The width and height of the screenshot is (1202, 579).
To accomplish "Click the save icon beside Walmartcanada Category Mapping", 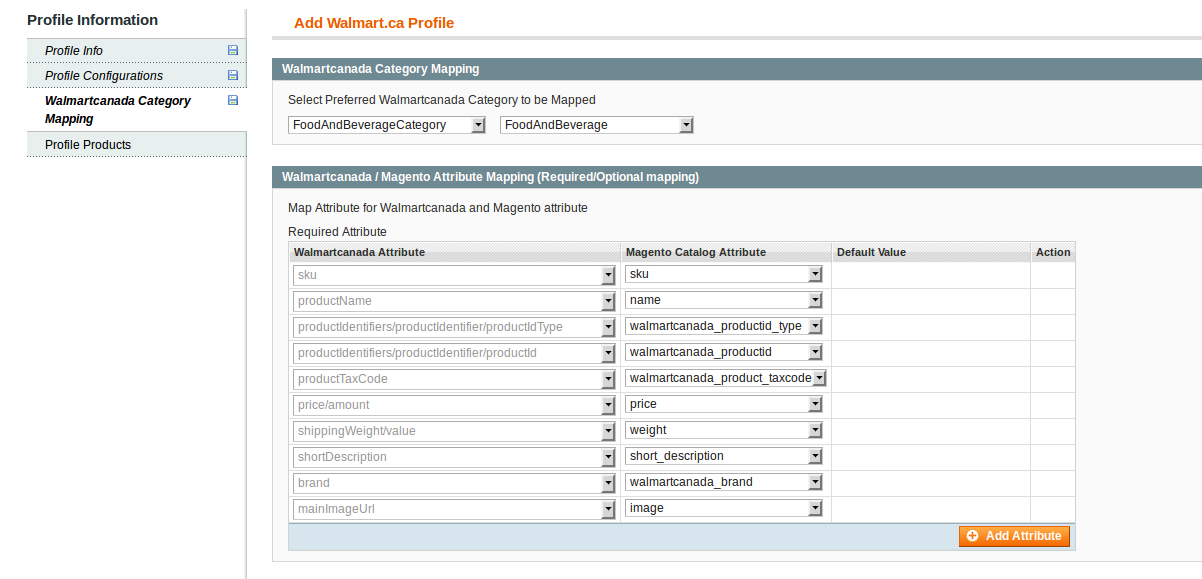I will pyautogui.click(x=233, y=100).
